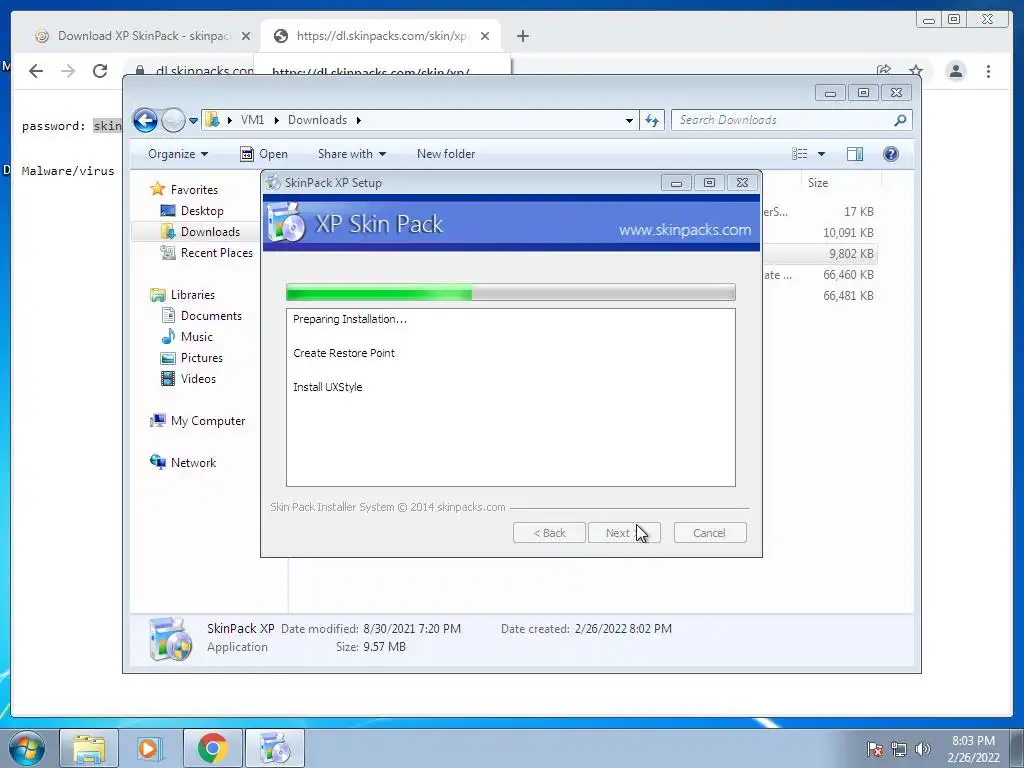Viewport: 1024px width, 768px height.
Task: Open Windows Media Player from taskbar
Action: (x=149, y=748)
